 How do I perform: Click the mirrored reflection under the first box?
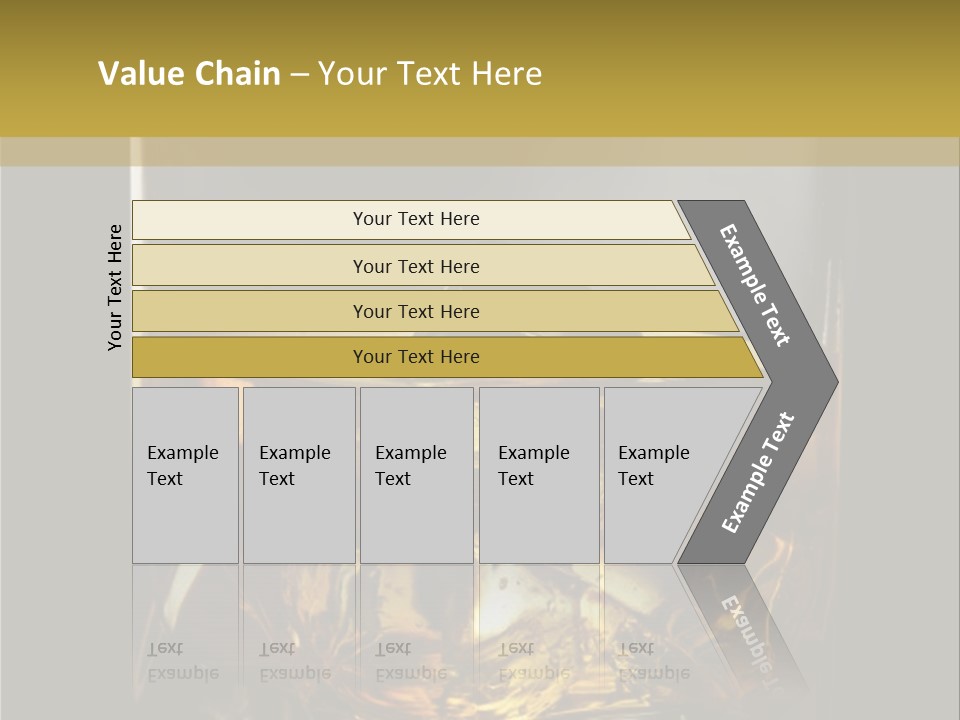tap(183, 660)
